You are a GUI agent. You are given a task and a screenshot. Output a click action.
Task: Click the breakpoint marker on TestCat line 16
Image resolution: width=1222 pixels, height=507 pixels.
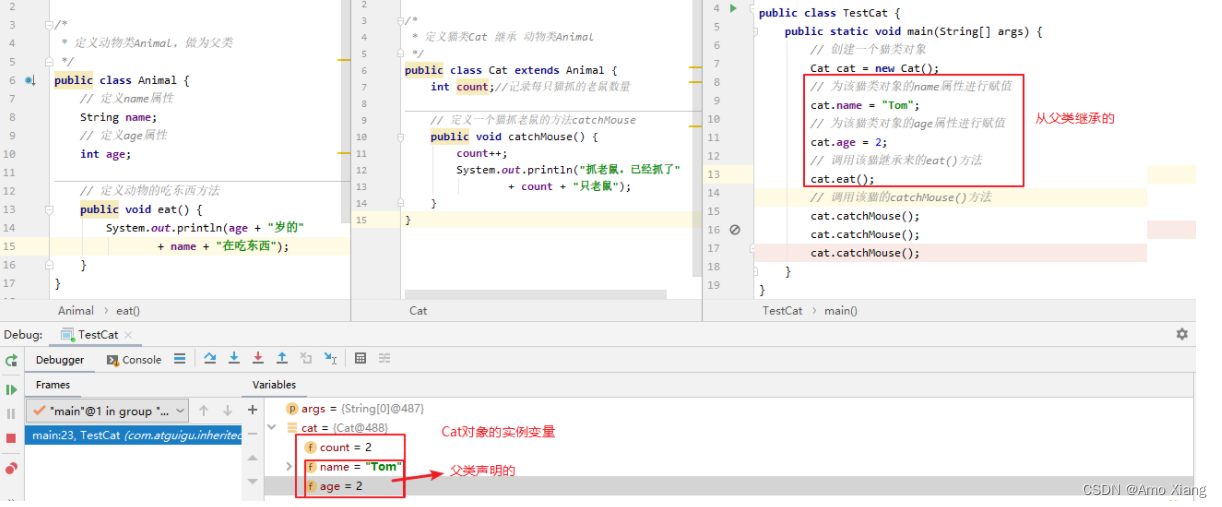click(x=734, y=229)
